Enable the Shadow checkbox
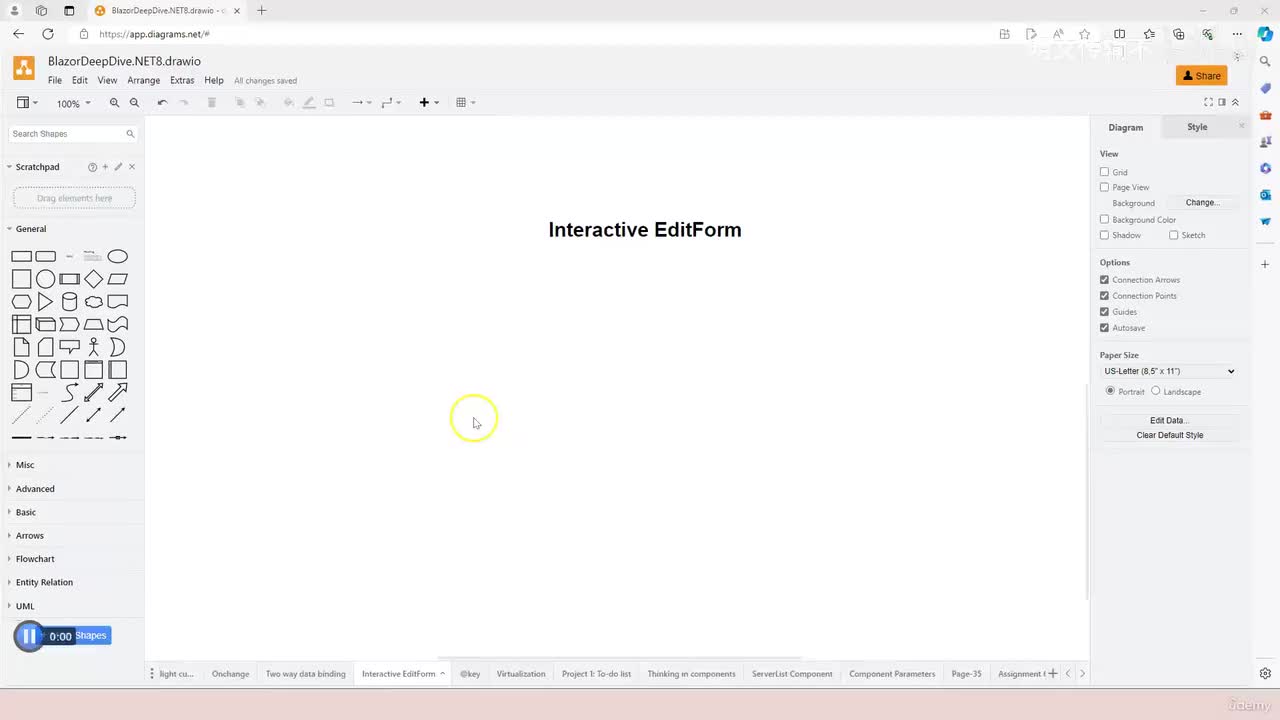The width and height of the screenshot is (1280, 720). pos(1104,235)
